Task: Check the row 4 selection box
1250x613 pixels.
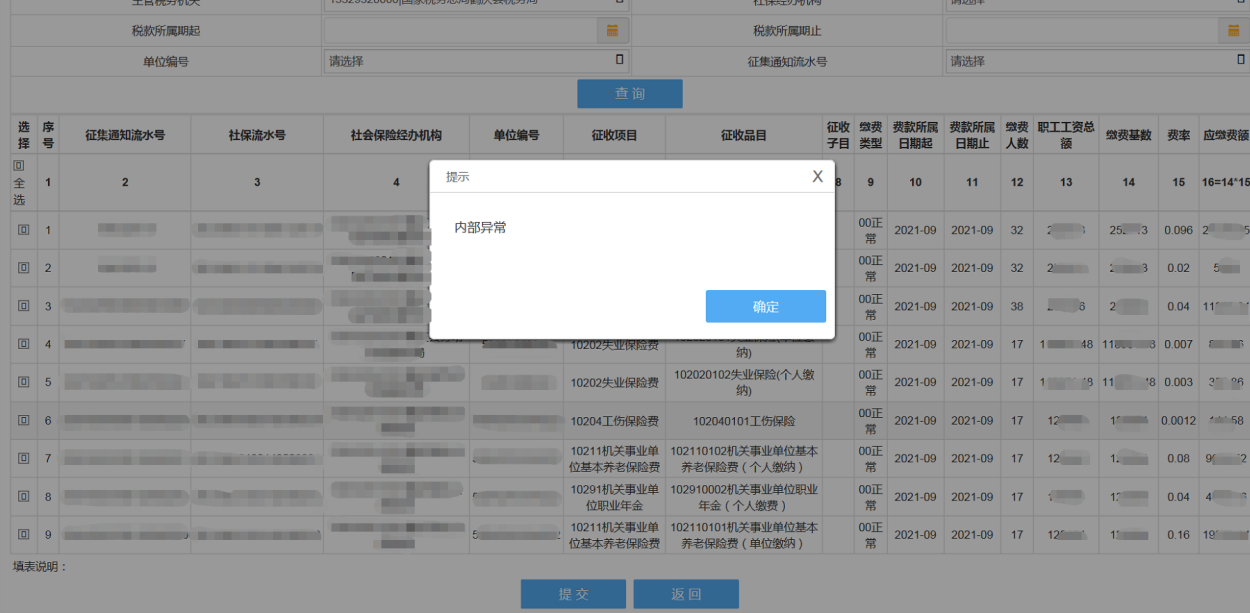Action: [23, 344]
